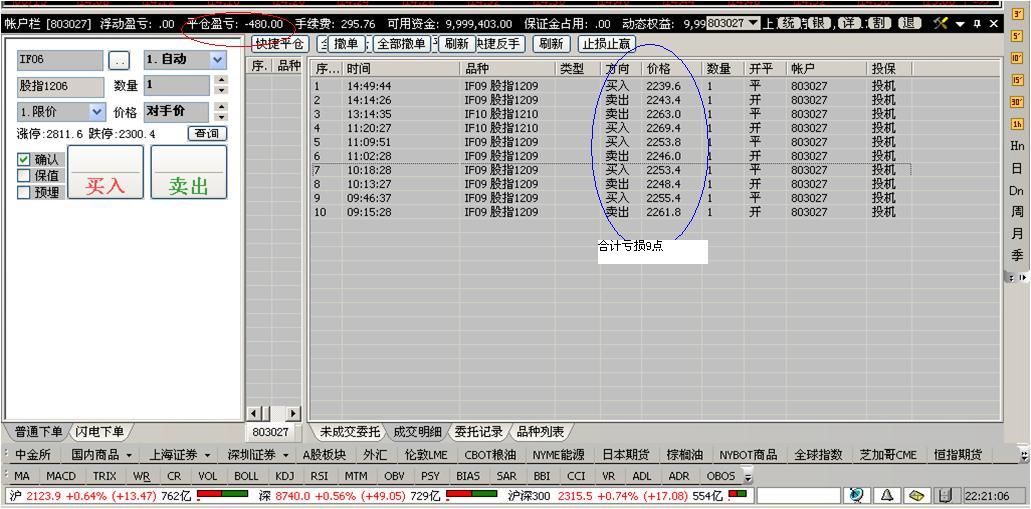Enable the 保值 hedging checkbox
This screenshot has width=1031, height=509.
(24, 176)
